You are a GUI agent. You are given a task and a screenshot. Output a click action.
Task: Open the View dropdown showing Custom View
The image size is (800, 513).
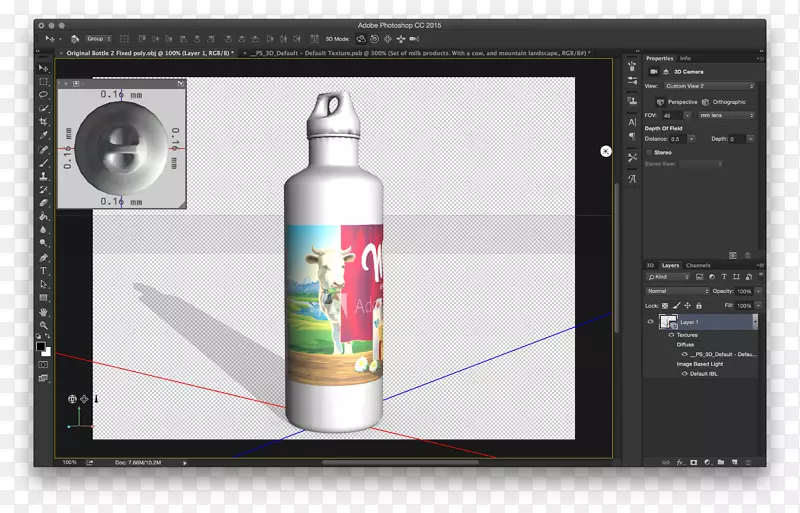[x=711, y=87]
